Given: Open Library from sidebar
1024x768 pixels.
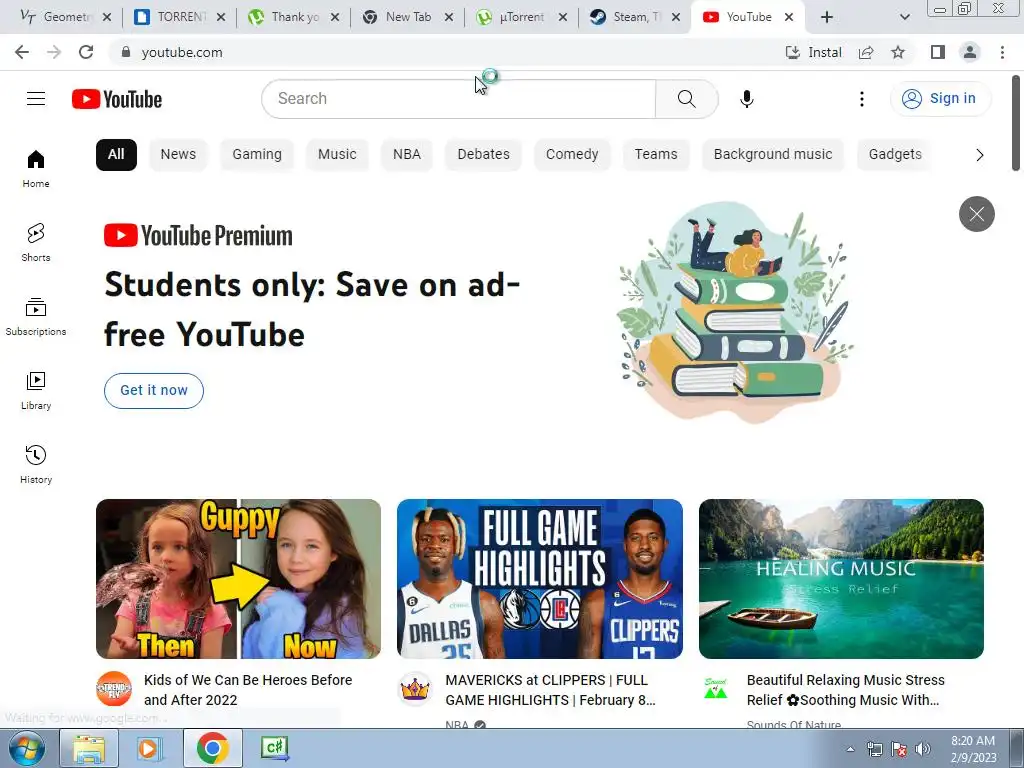Looking at the screenshot, I should 36,390.
